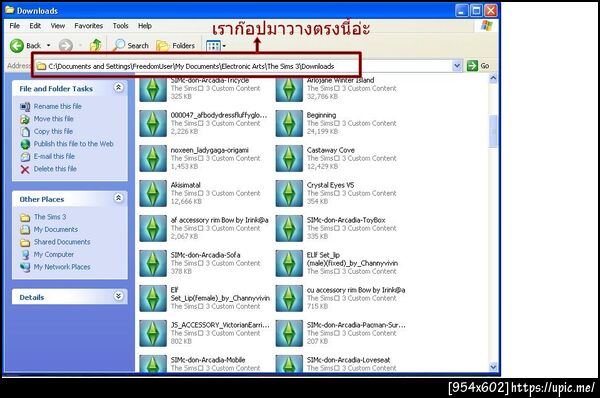Open the File menu
This screenshot has height=398, width=600.
tap(15, 26)
